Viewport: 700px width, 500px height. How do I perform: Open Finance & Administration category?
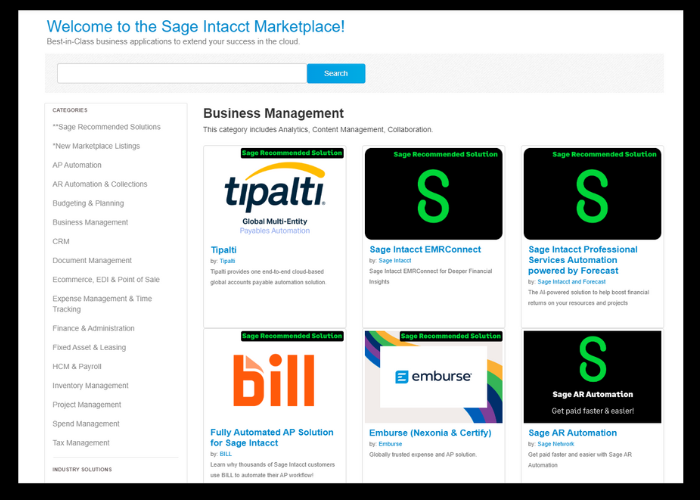click(93, 328)
